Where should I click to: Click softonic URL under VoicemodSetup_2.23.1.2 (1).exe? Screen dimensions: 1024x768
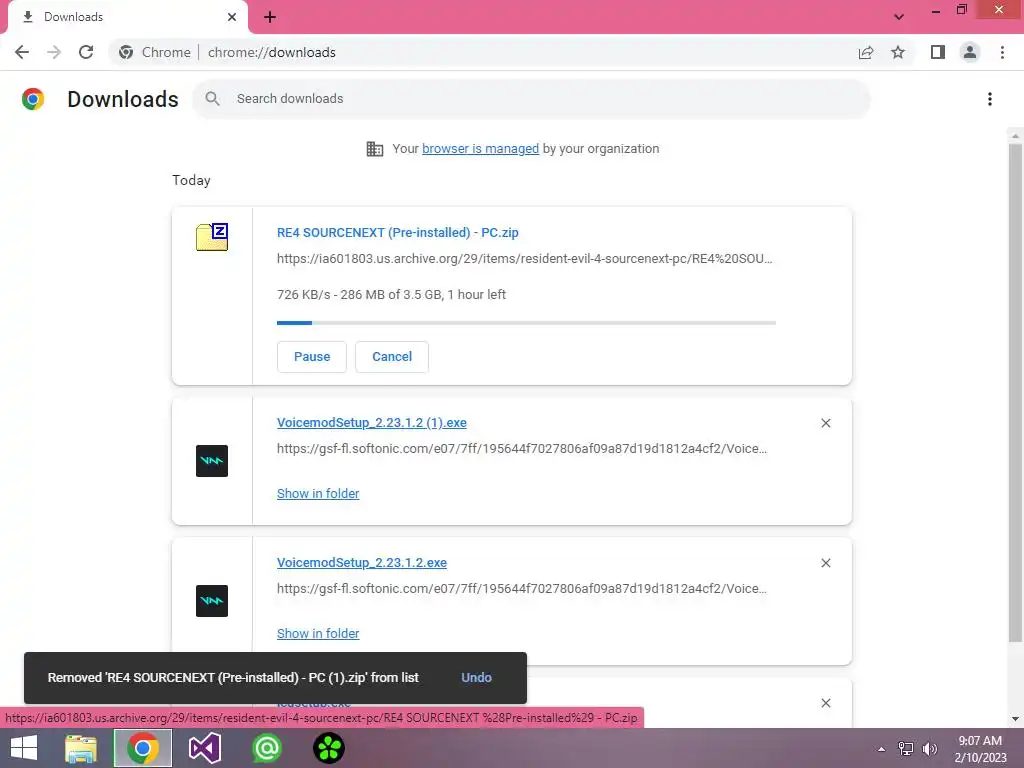coord(522,449)
